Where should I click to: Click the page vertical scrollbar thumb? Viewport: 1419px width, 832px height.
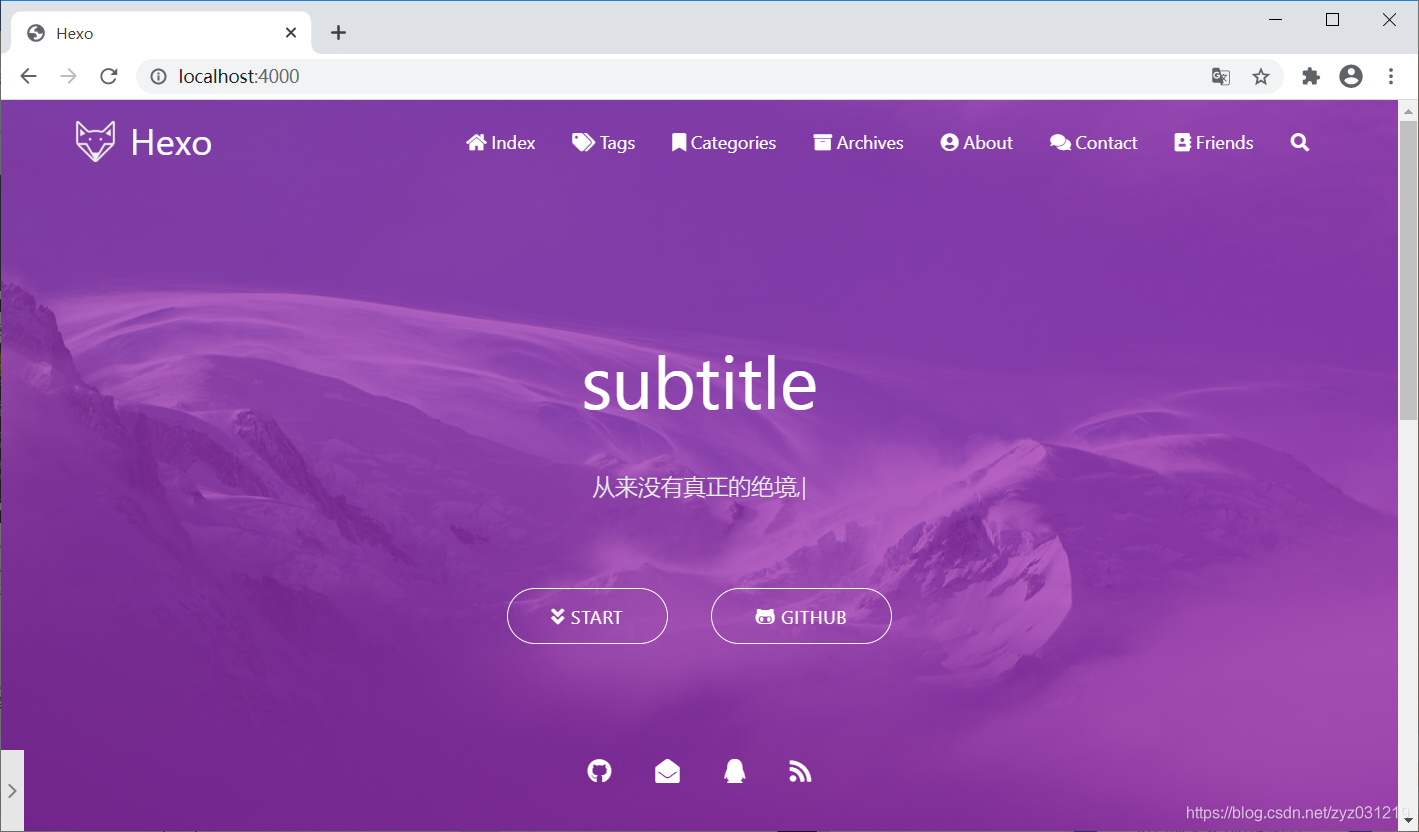1408,270
